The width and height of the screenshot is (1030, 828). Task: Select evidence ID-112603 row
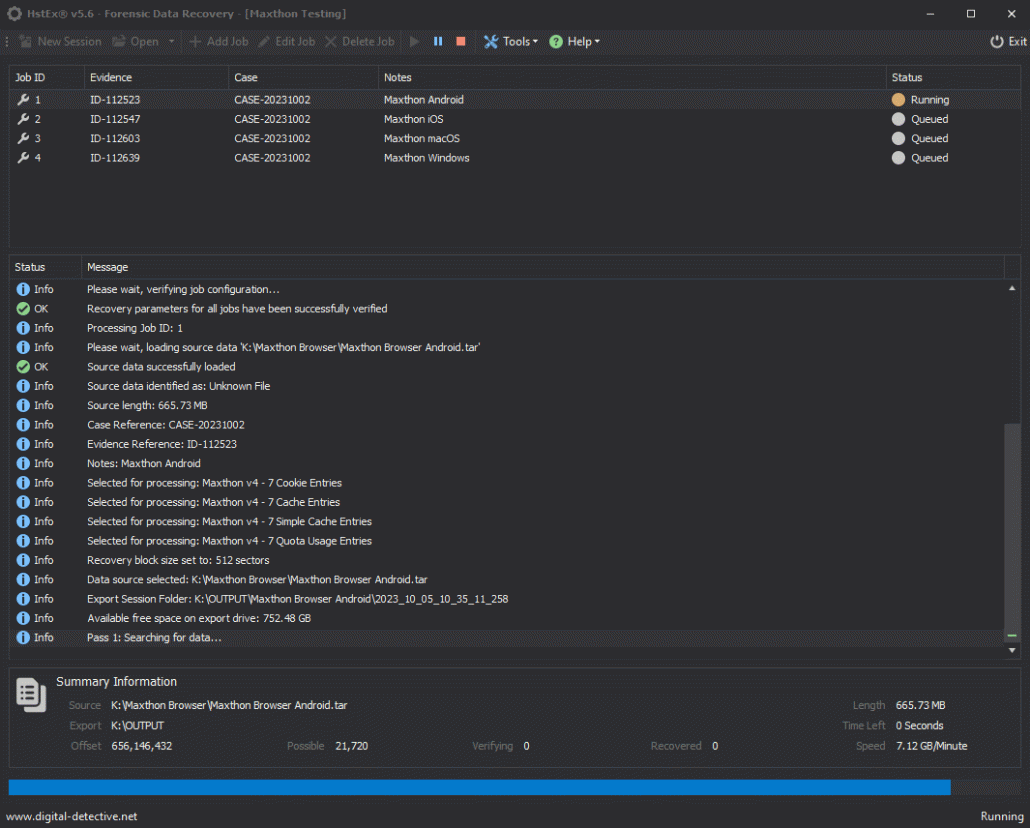click(515, 139)
